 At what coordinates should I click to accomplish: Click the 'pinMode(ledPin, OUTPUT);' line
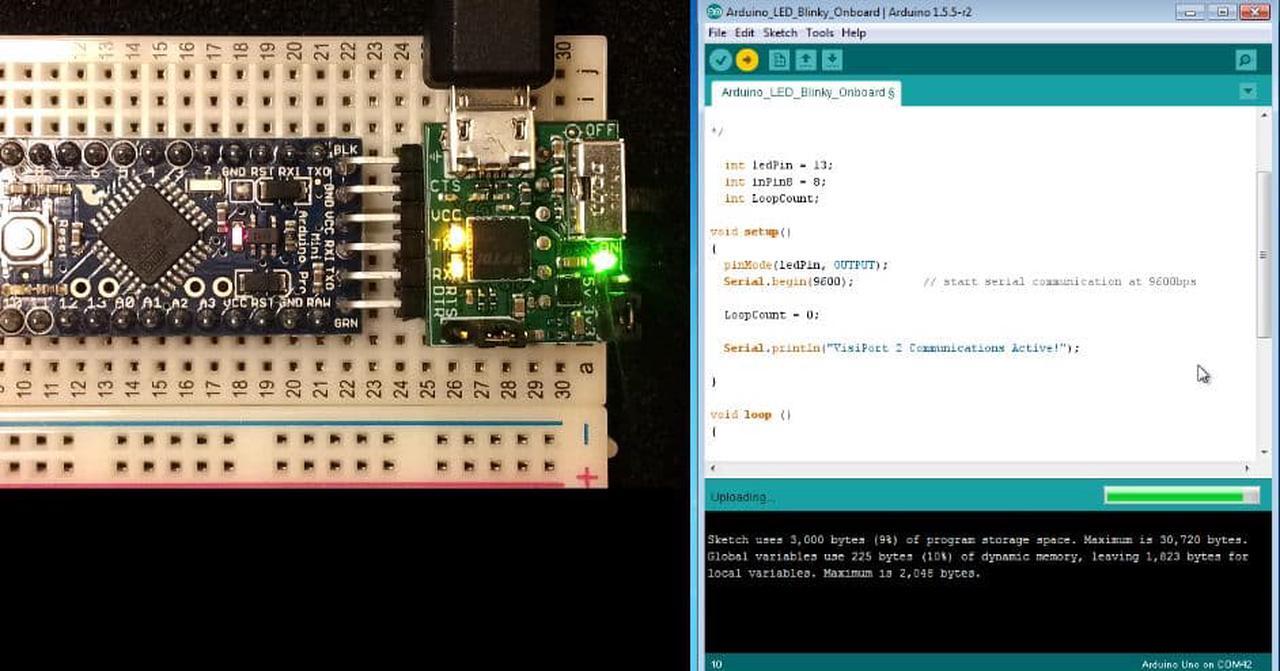(x=806, y=265)
